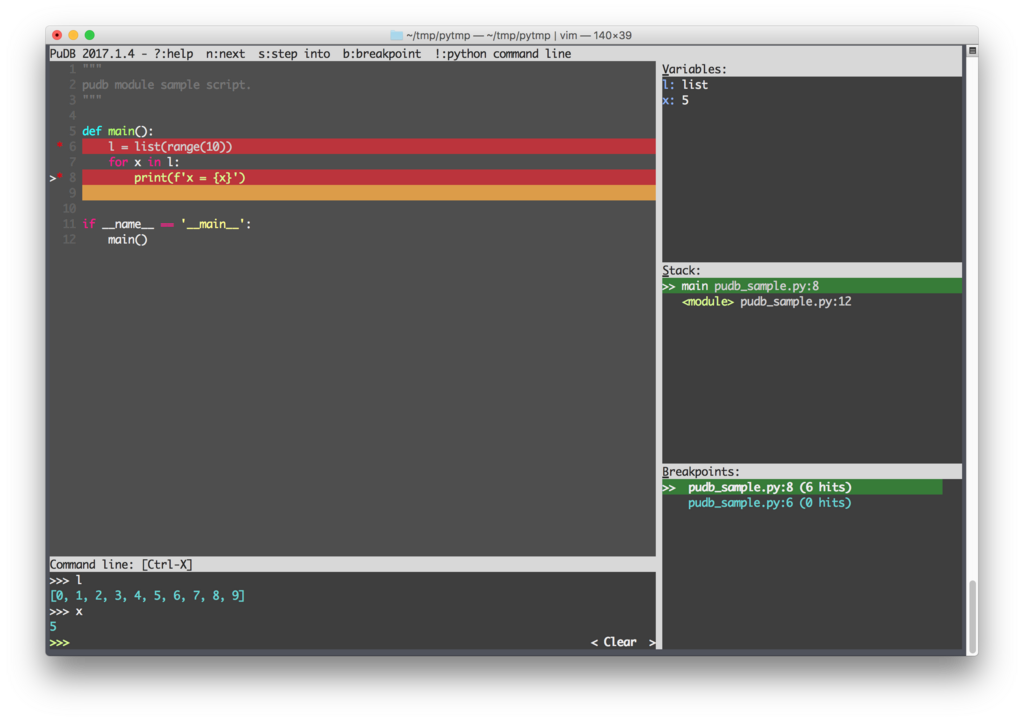Click the breakpoint marker on line 6
This screenshot has width=1024, height=721.
click(x=59, y=145)
